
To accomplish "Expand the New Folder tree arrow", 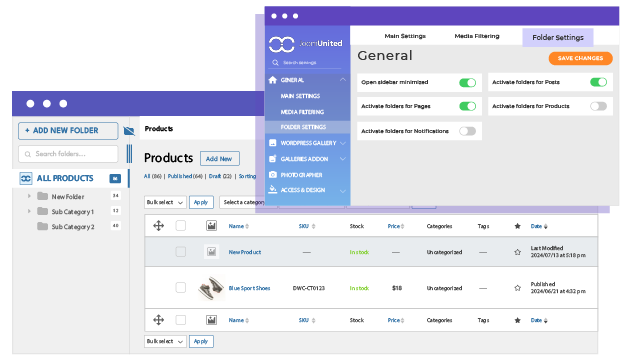I will point(29,196).
